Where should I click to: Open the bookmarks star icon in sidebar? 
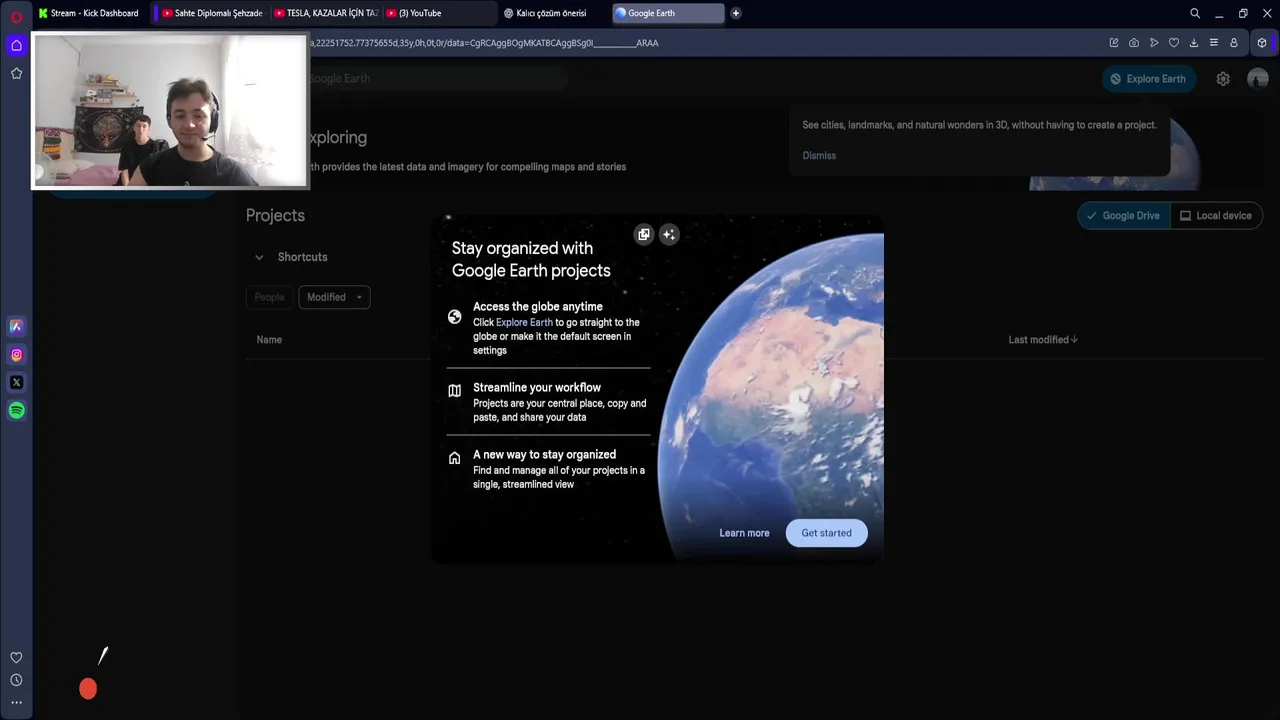[16, 73]
